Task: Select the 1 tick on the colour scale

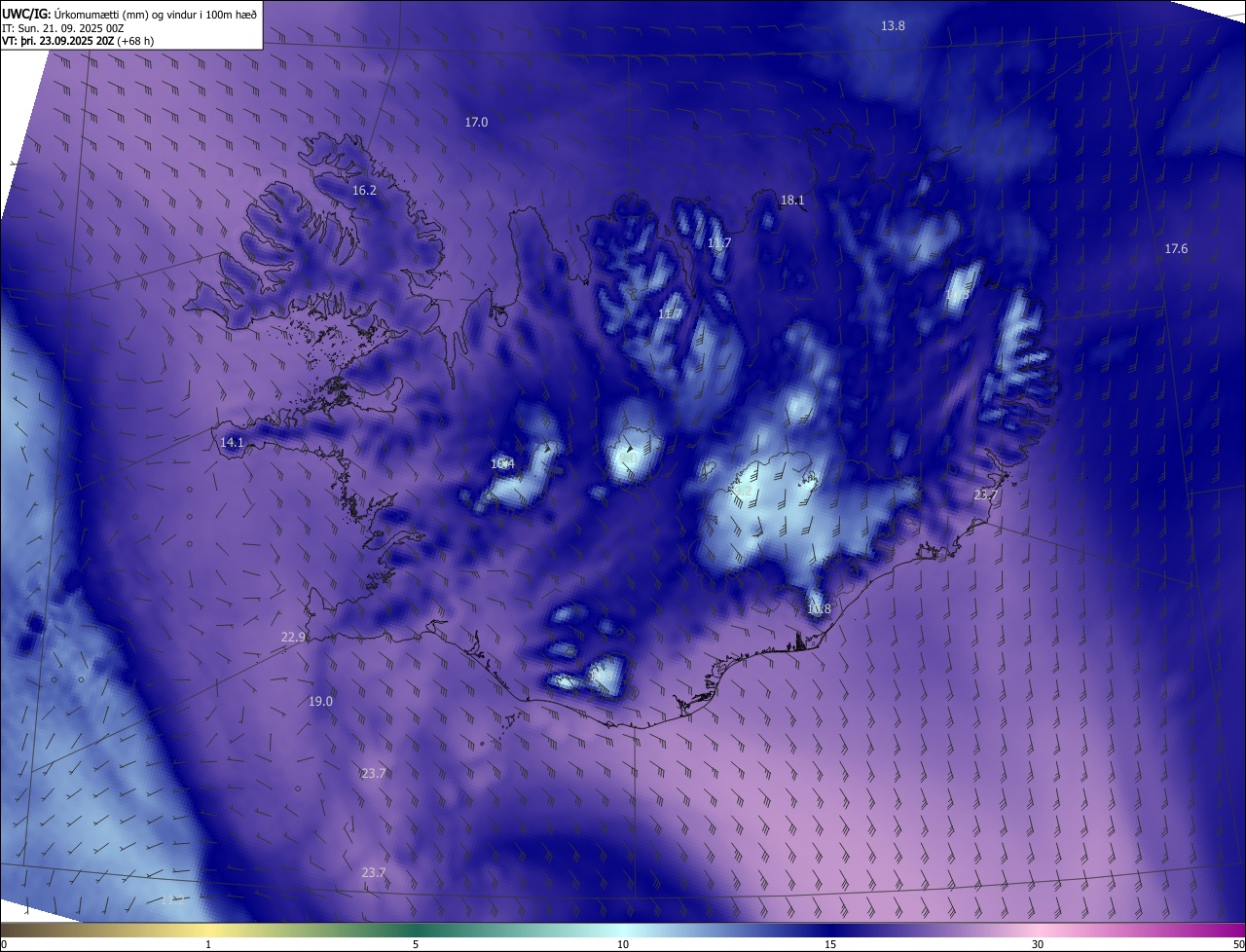Action: 208,944
